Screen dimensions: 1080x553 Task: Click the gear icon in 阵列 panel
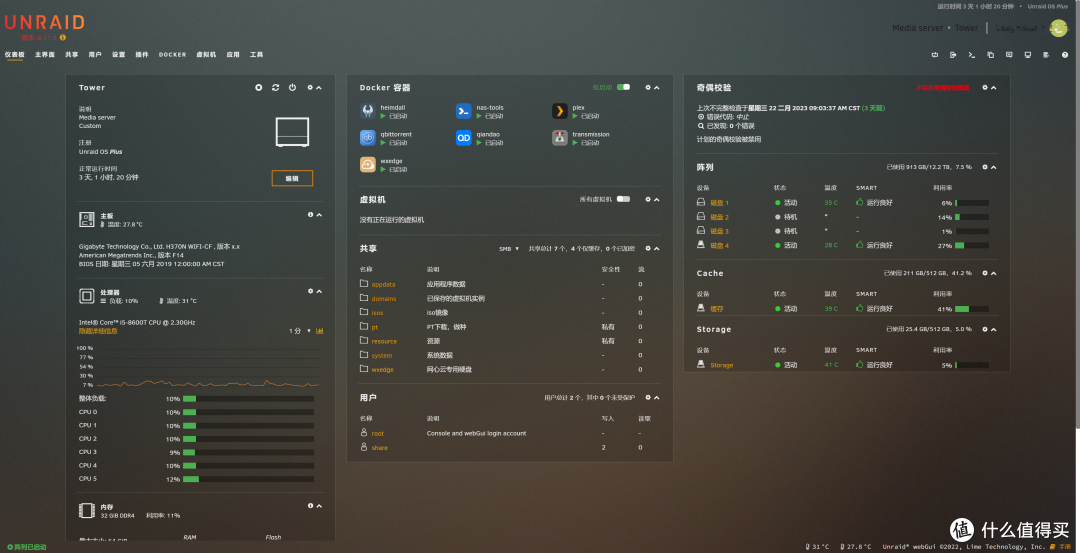[x=985, y=167]
